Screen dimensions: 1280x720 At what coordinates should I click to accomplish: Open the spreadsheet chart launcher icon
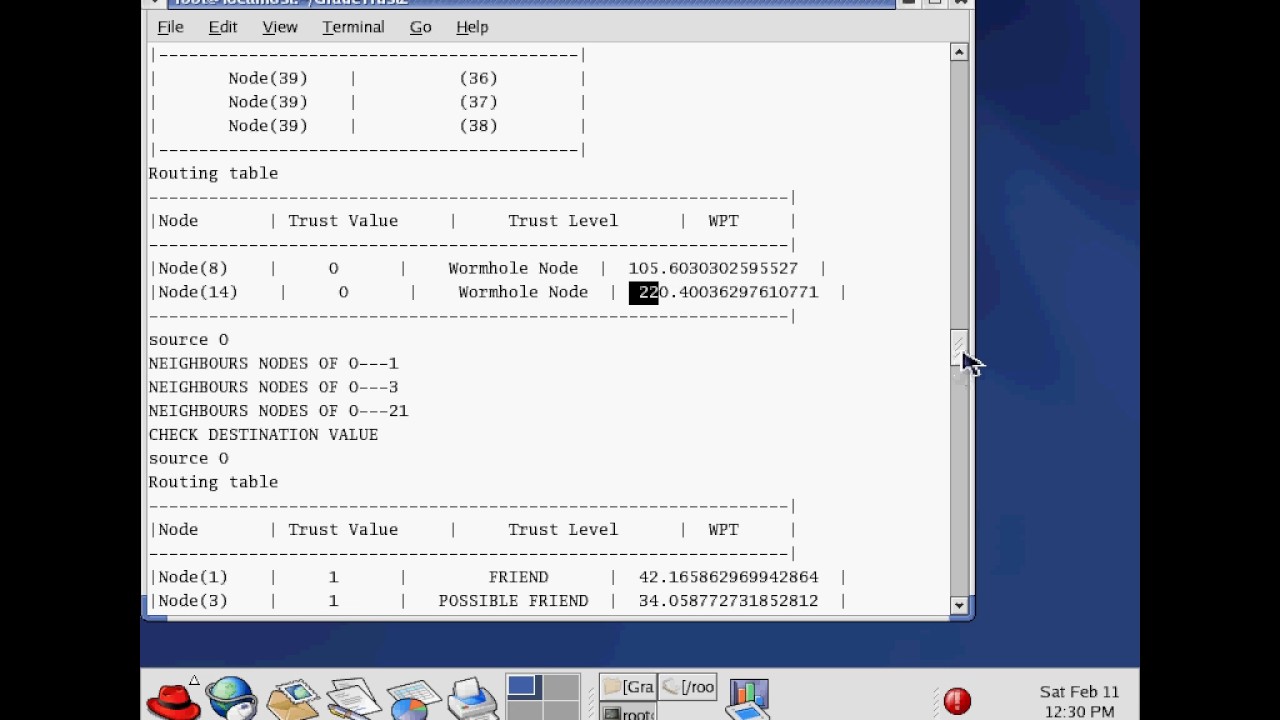[412, 700]
